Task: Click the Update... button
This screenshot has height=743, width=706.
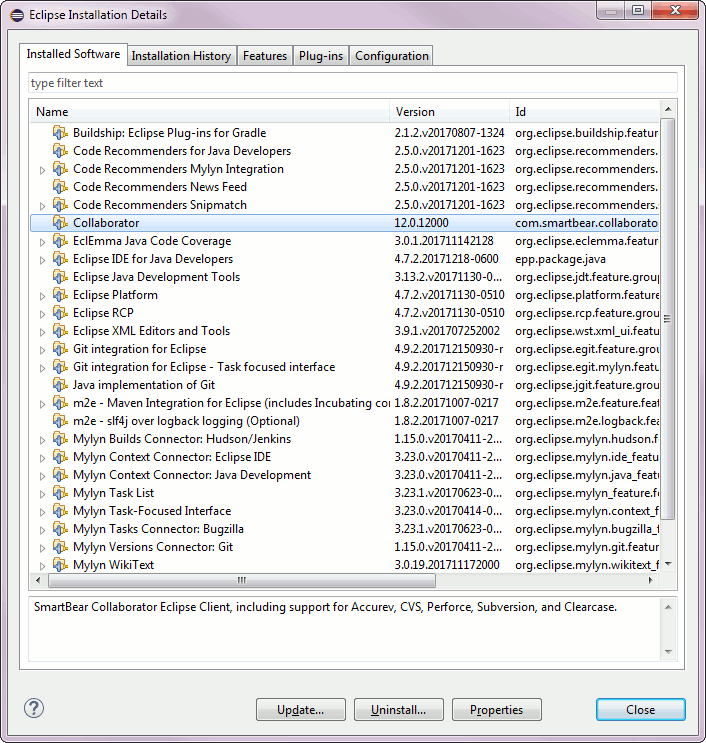Action: tap(301, 709)
